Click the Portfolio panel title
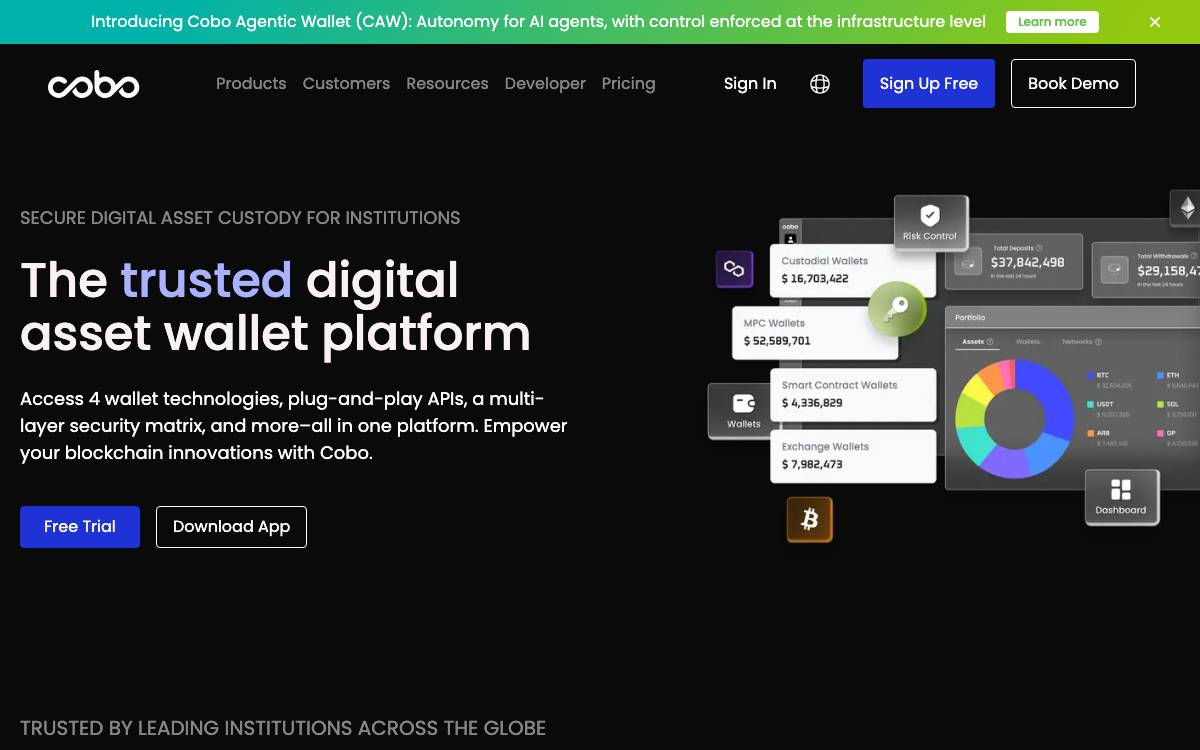 coord(970,317)
